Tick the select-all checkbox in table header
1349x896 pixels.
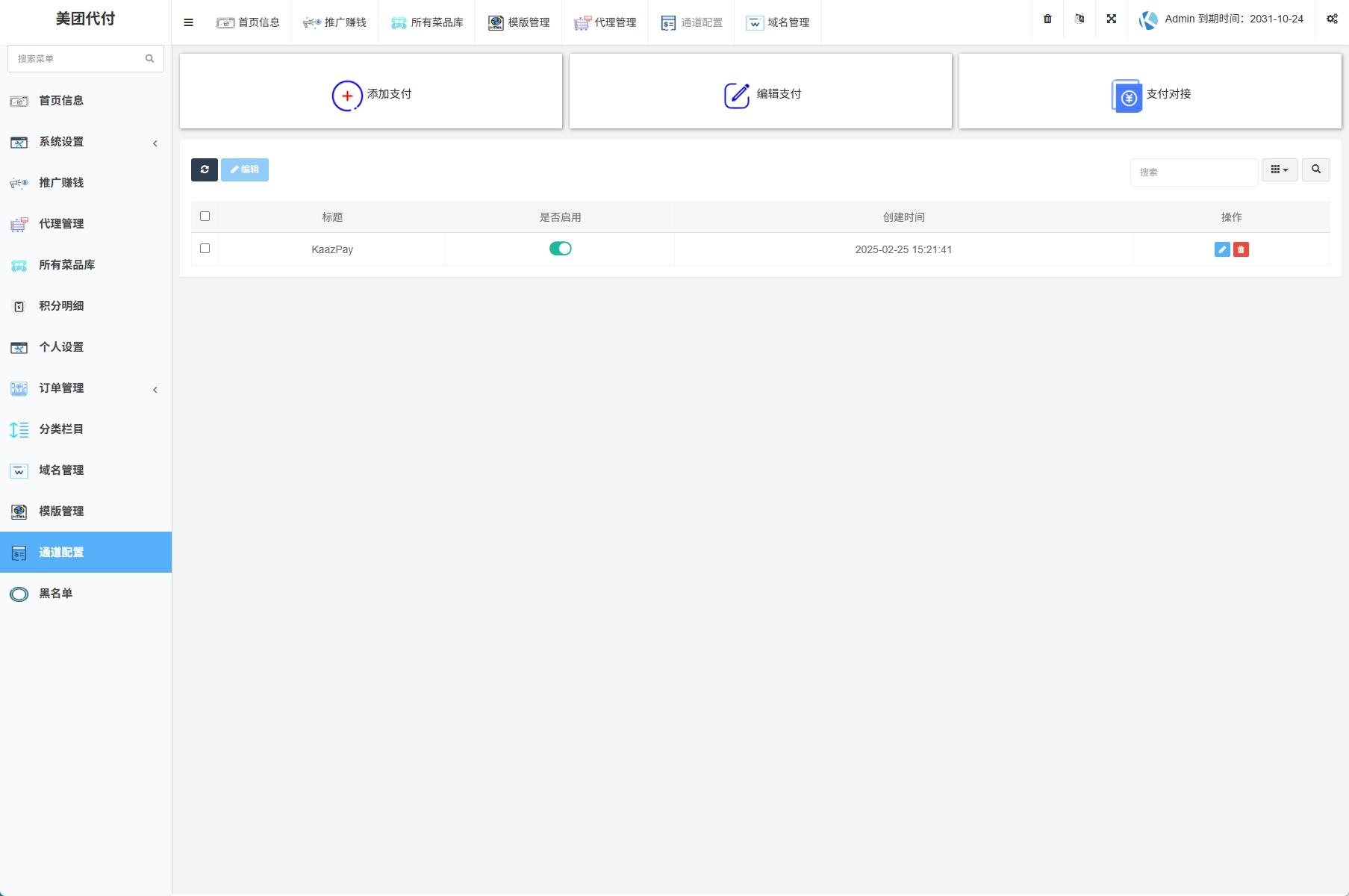[205, 217]
